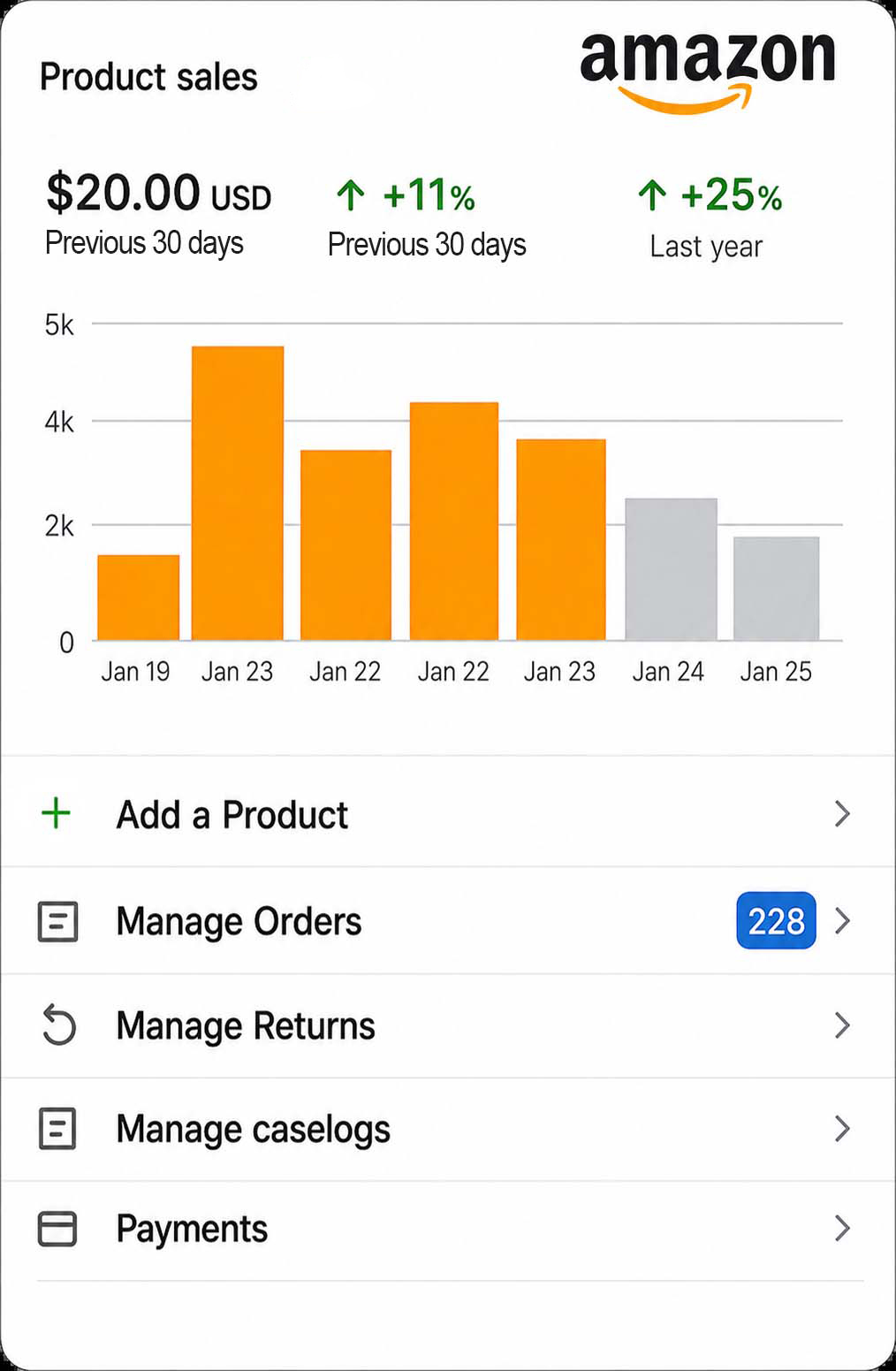The width and height of the screenshot is (896, 1371).
Task: Click the Payments credit card icon
Action: tap(57, 1229)
